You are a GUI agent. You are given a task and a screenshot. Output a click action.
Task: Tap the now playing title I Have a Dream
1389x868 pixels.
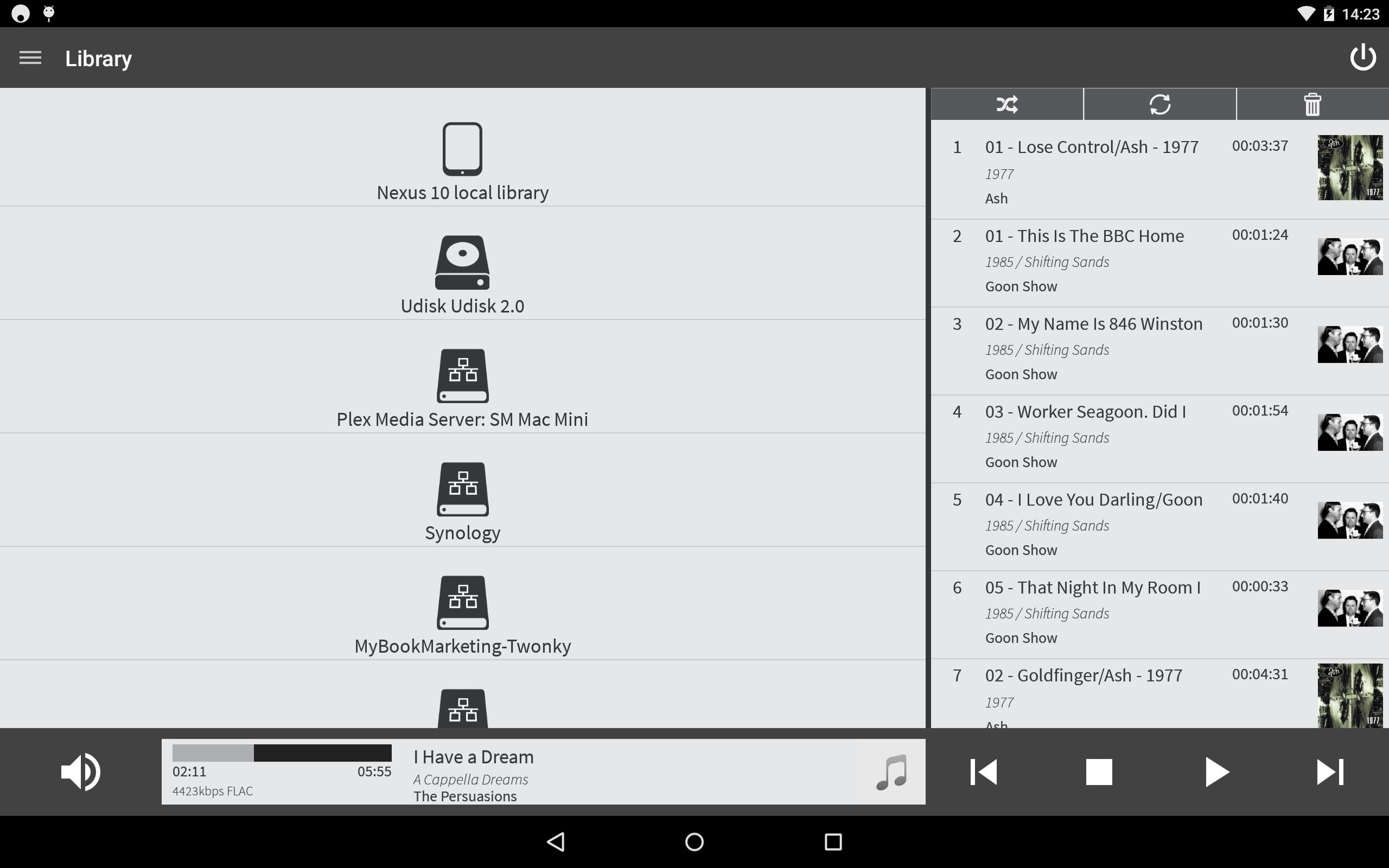click(474, 757)
